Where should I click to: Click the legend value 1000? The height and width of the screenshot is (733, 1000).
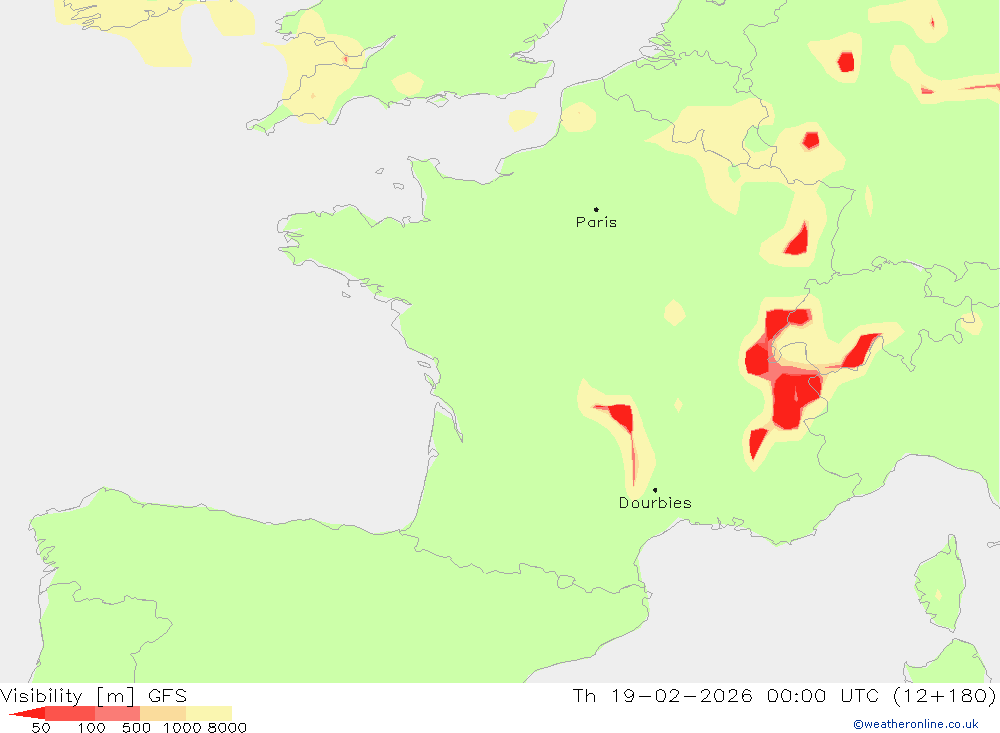point(182,727)
